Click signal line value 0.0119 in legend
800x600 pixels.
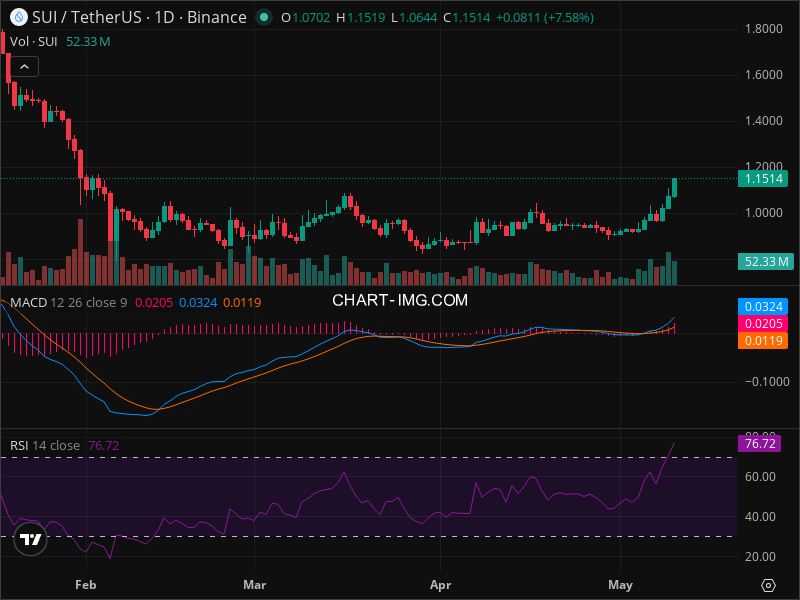click(x=242, y=303)
